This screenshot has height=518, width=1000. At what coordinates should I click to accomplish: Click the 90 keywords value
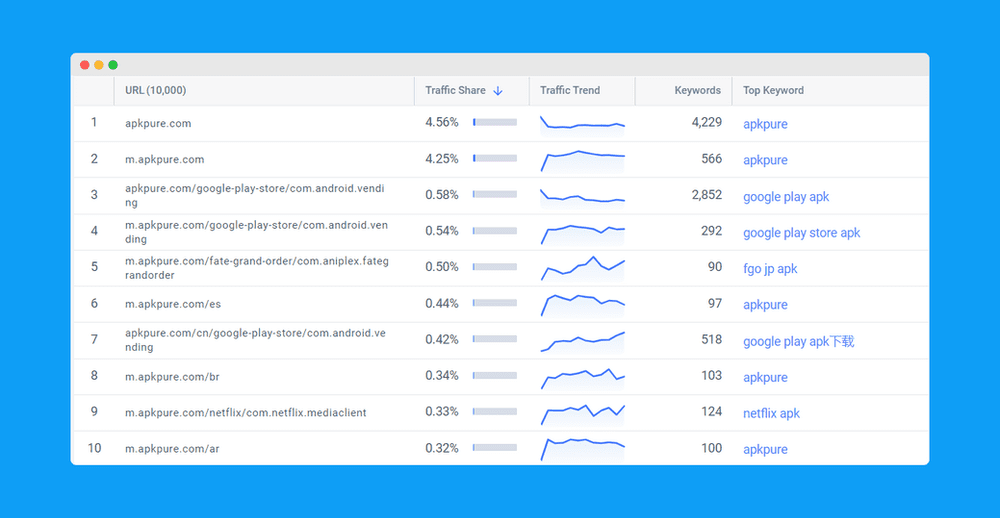coord(715,267)
